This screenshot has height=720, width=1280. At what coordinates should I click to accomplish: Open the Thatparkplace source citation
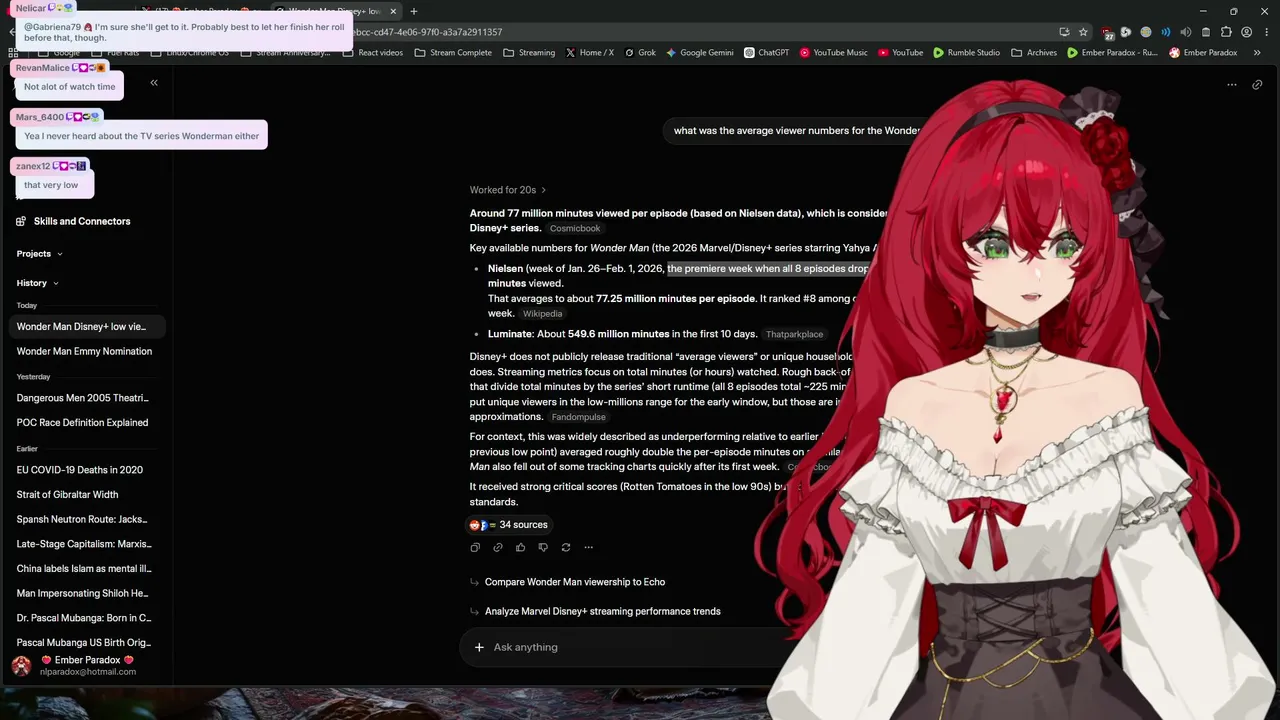point(795,334)
